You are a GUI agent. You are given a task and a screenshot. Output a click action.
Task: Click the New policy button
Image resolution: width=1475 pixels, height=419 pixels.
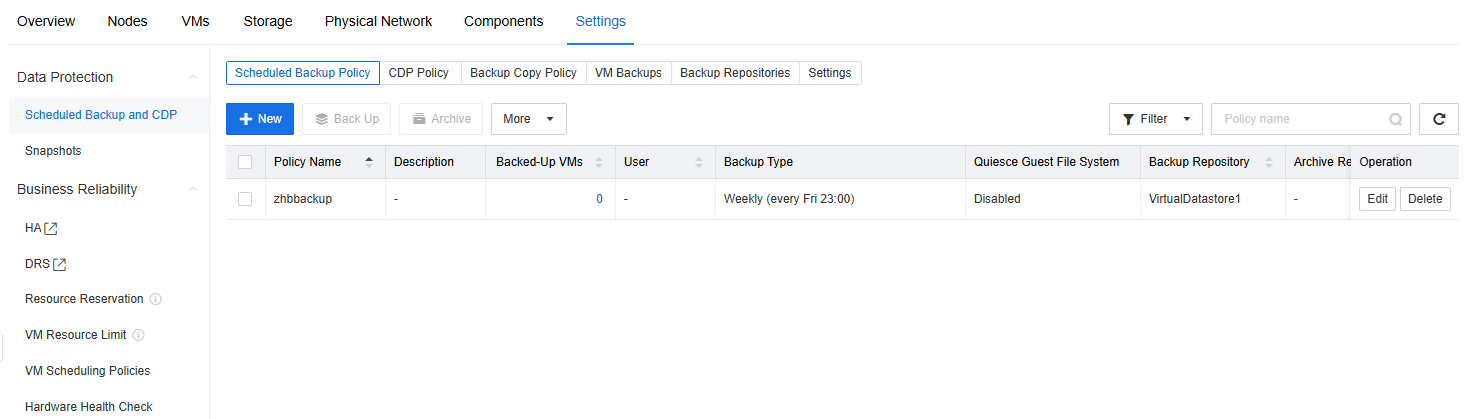click(260, 119)
